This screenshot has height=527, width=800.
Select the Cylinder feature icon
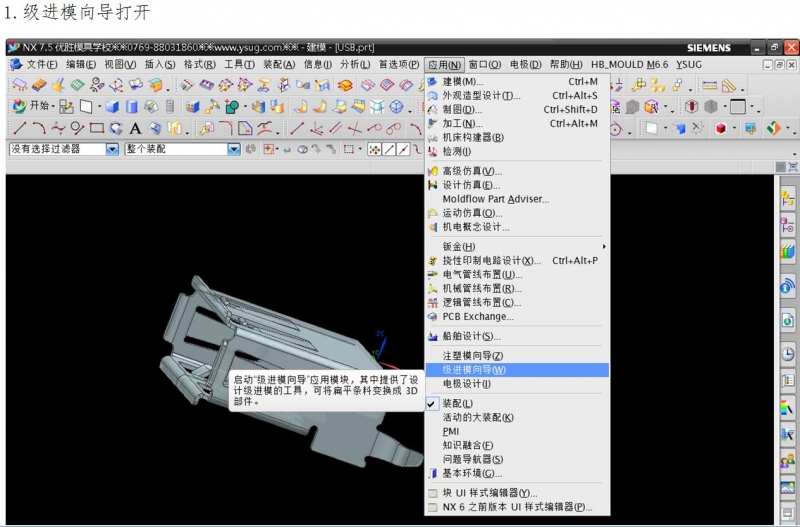132,107
